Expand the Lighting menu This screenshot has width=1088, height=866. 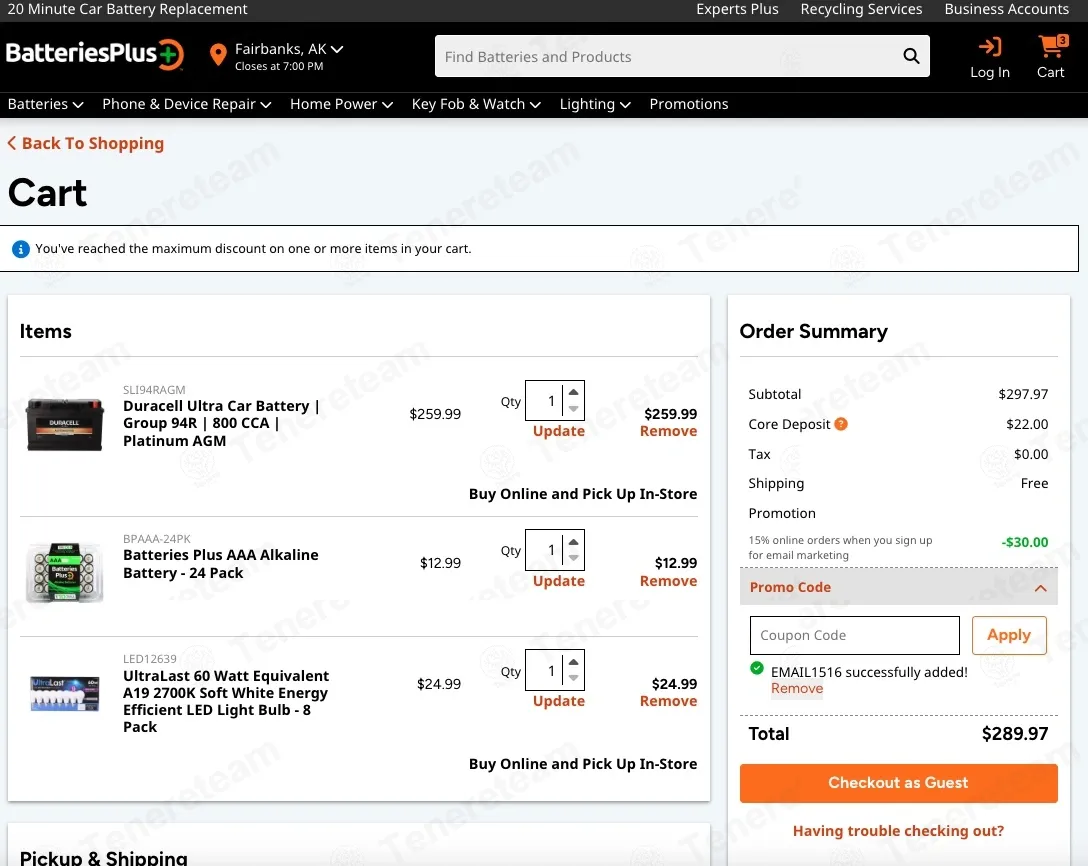[x=595, y=104]
